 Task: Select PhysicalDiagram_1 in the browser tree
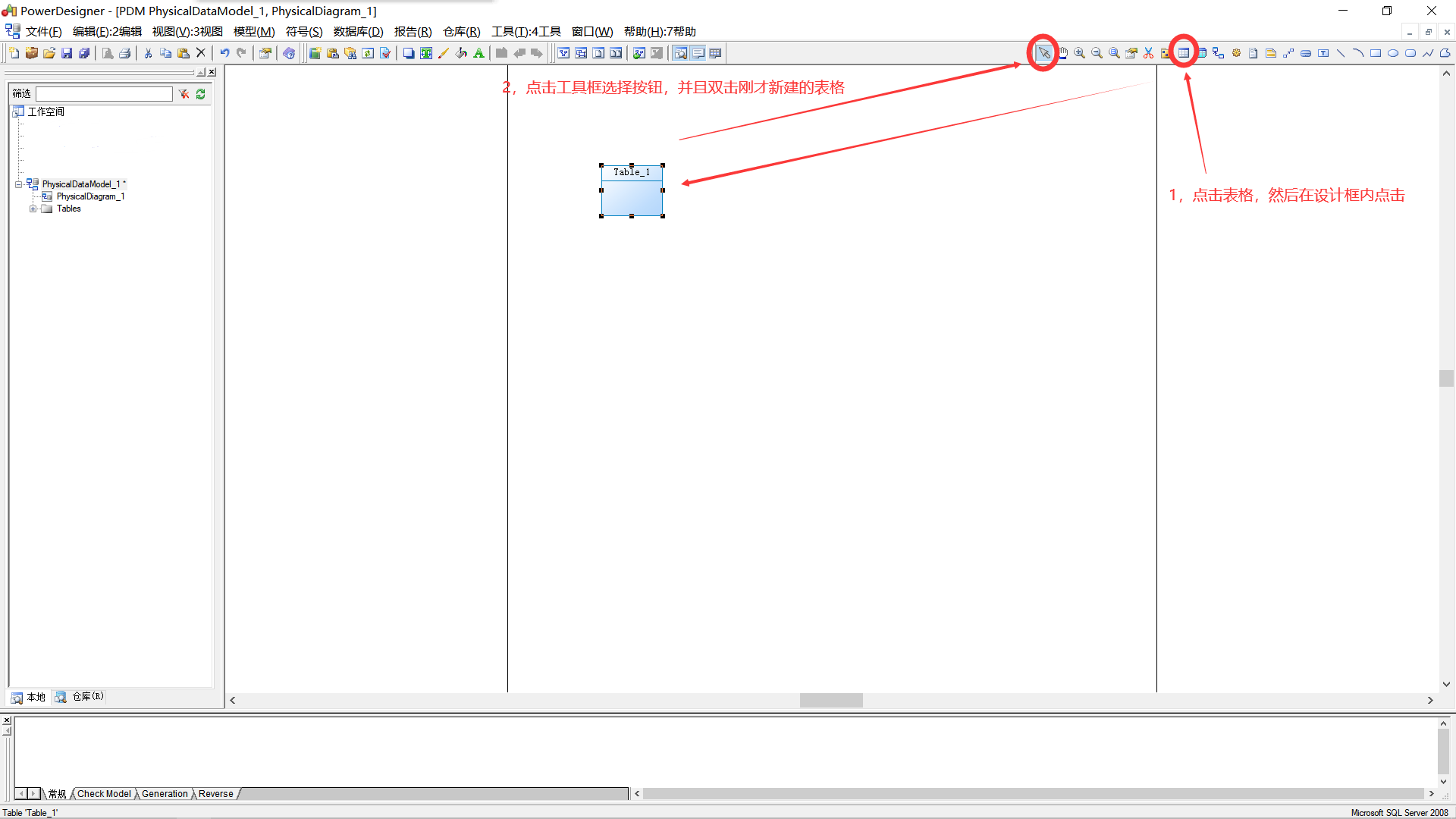(90, 196)
